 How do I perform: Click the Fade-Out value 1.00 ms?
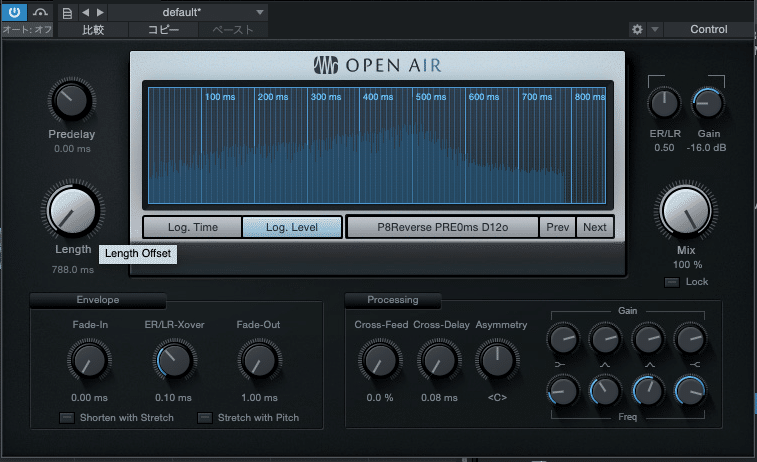click(259, 398)
